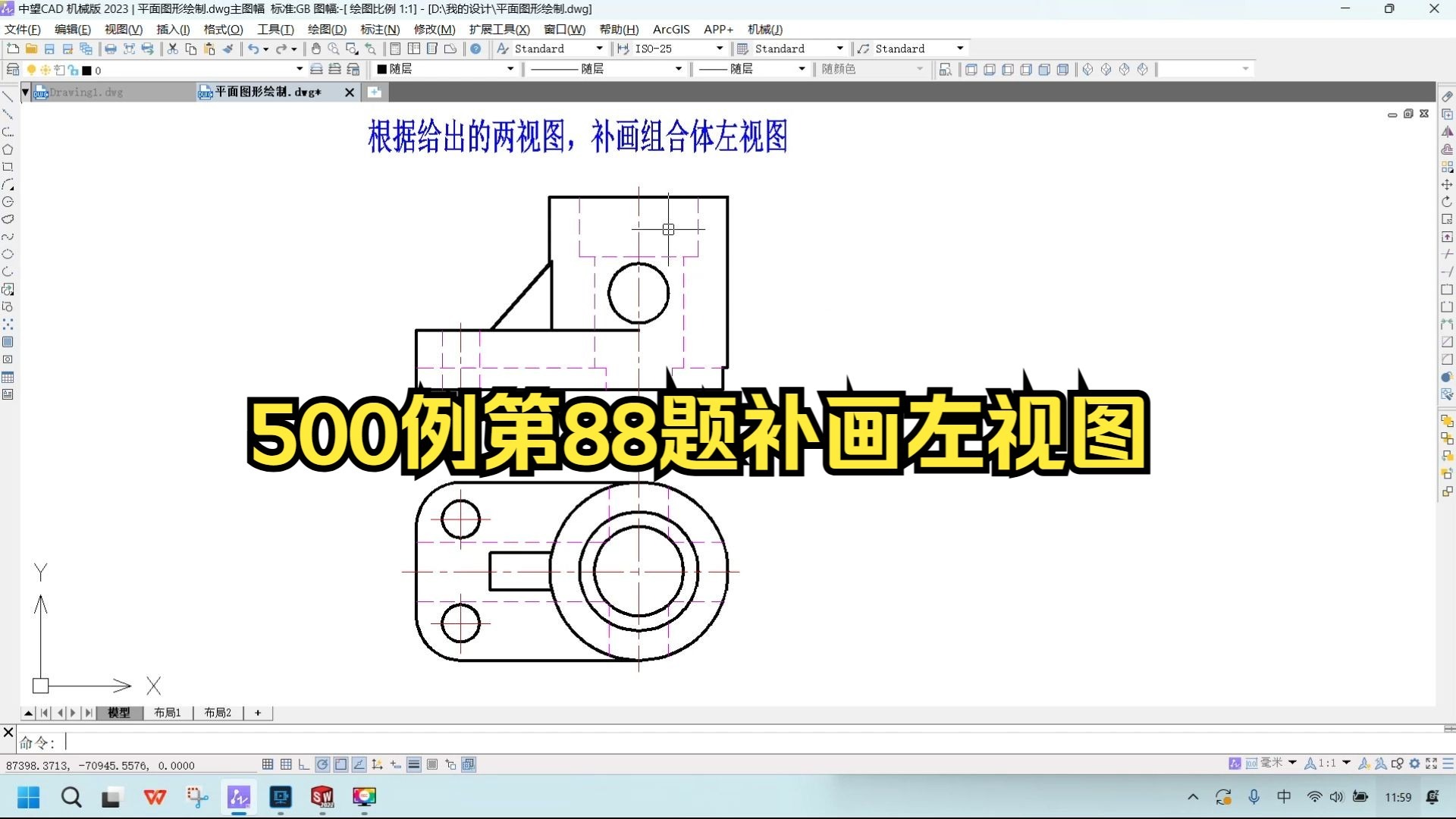Click the Quick Select icon near view cubes

[945, 69]
